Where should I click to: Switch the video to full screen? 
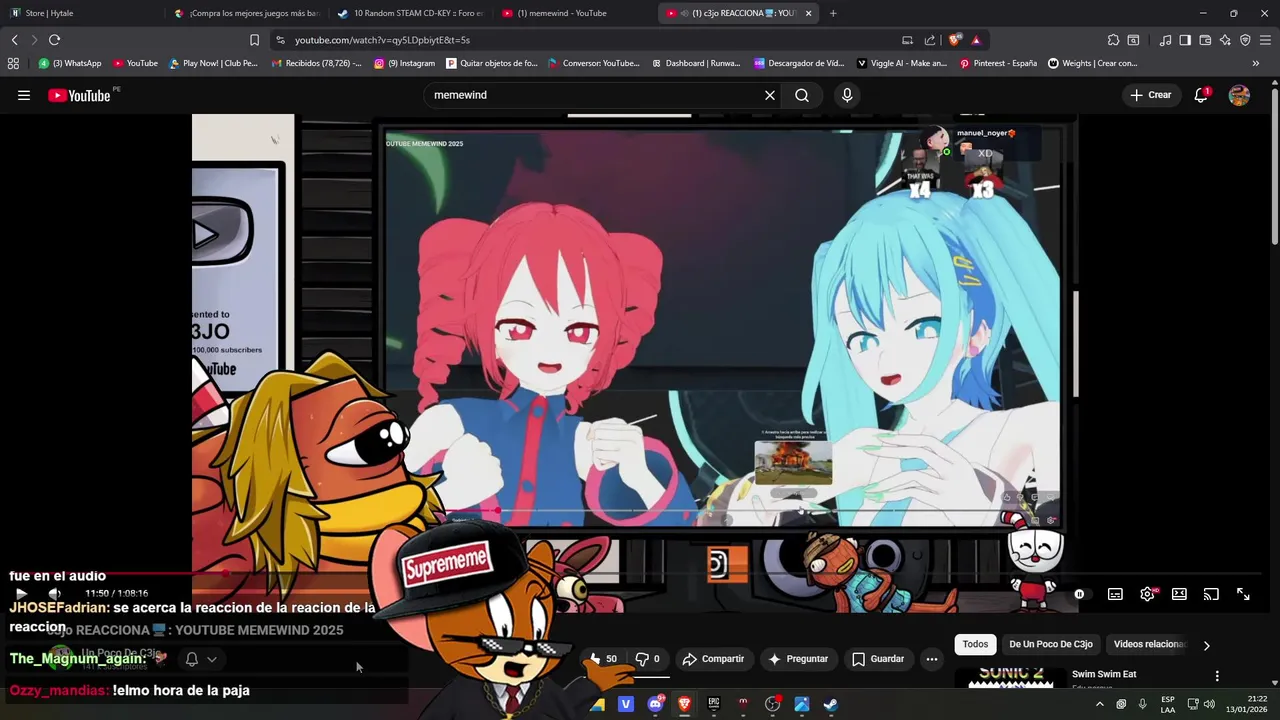coord(1243,594)
